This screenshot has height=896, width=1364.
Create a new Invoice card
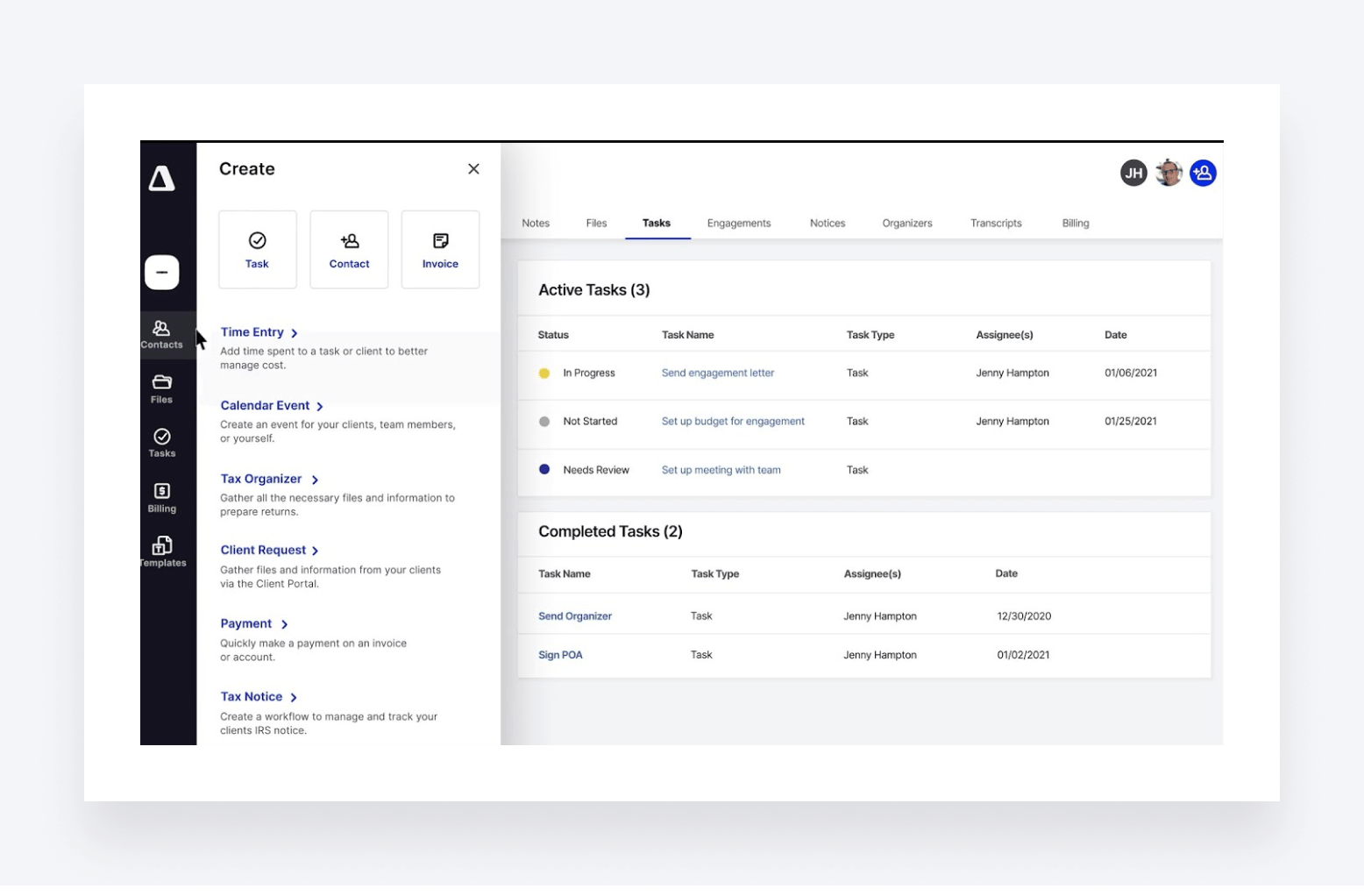(440, 249)
